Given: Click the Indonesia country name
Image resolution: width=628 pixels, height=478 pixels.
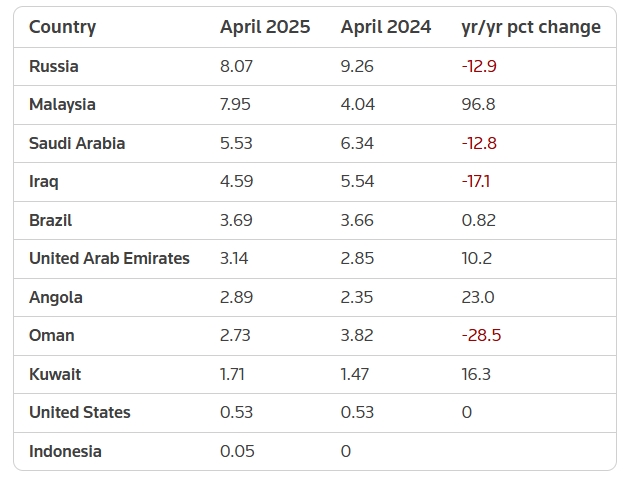Looking at the screenshot, I should click(x=65, y=451).
